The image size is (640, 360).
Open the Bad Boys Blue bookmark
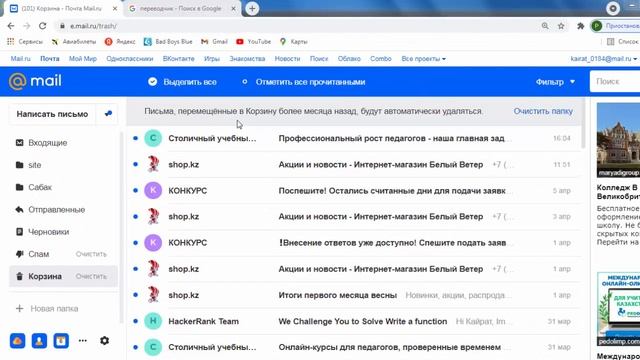pyautogui.click(x=168, y=42)
